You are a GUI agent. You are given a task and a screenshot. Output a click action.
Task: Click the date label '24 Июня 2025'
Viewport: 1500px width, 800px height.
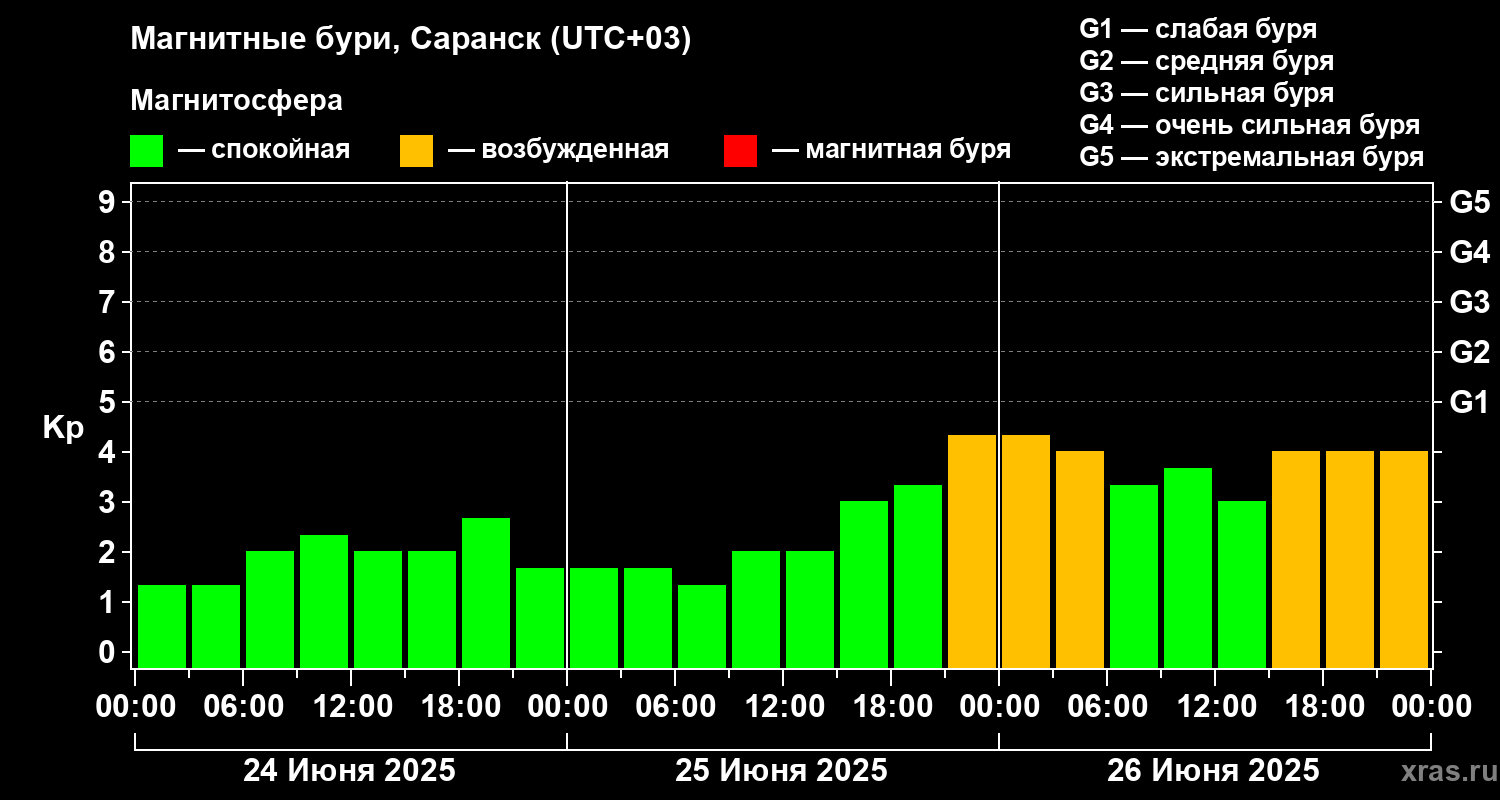click(x=350, y=771)
